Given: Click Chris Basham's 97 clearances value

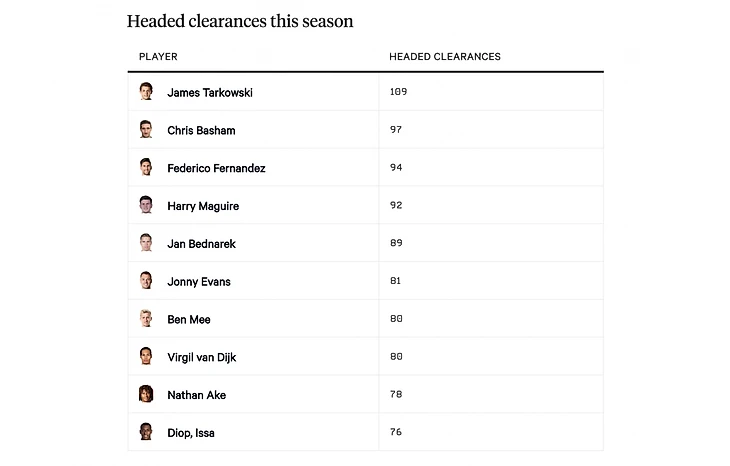Looking at the screenshot, I should coord(396,130).
